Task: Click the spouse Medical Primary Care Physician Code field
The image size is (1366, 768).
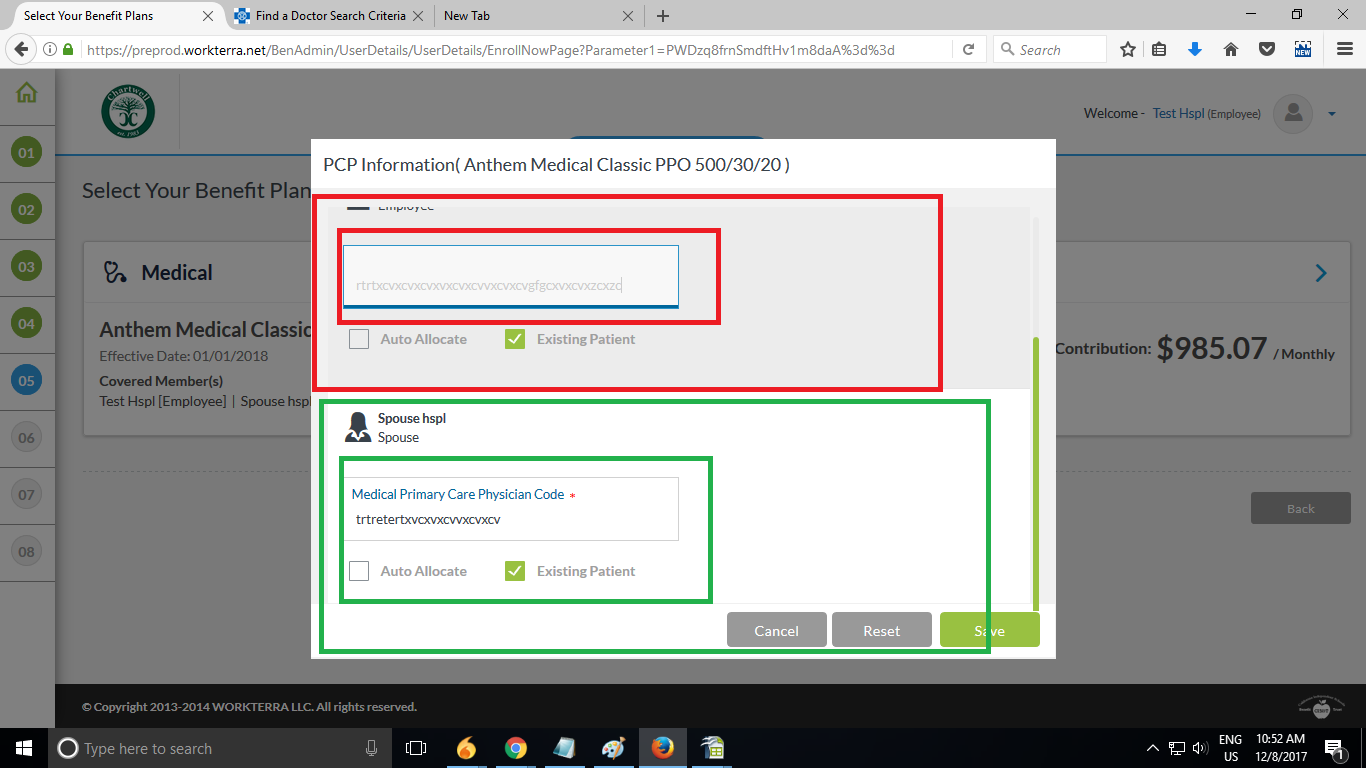Action: 512,519
